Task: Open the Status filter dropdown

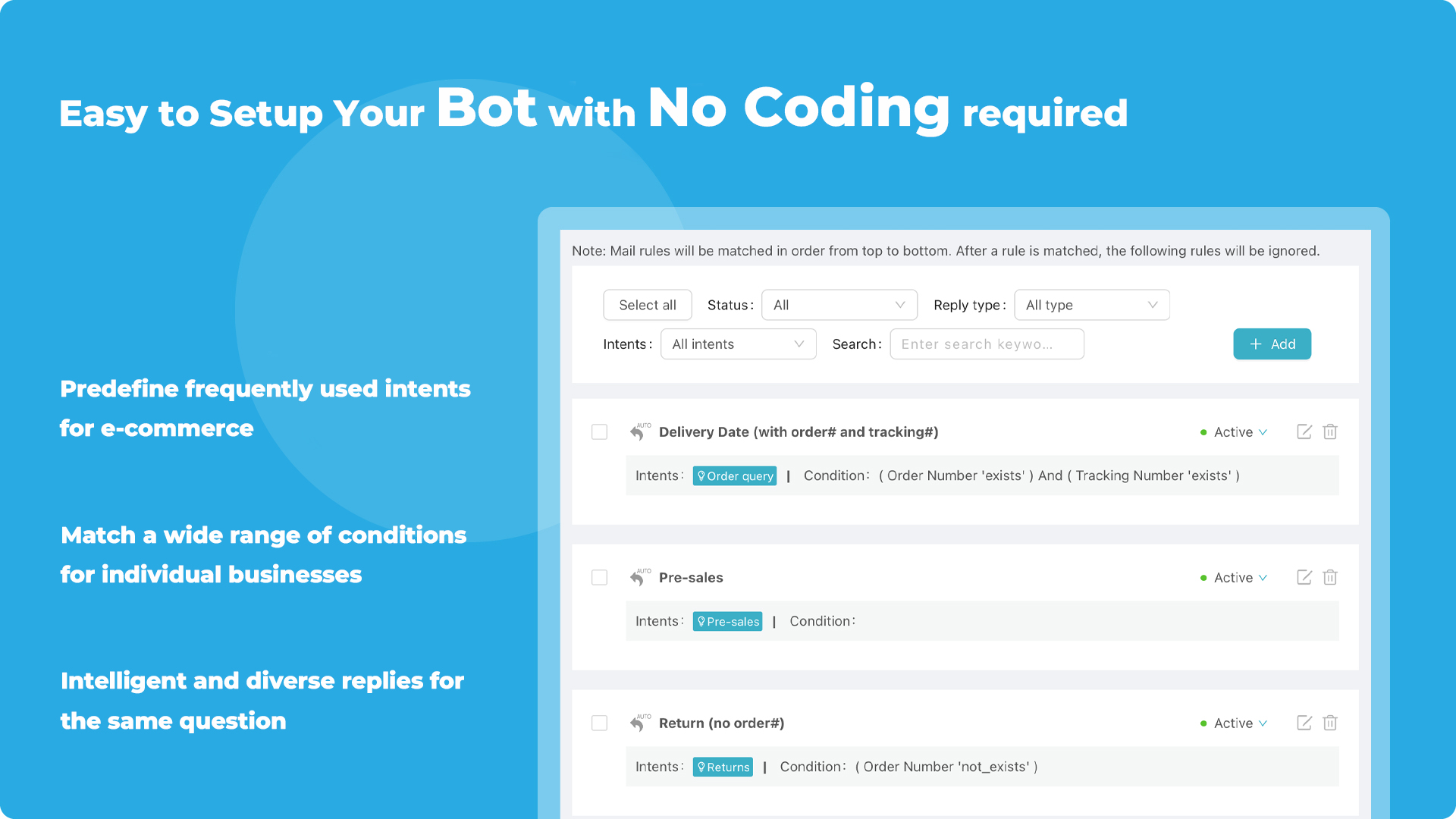Action: [839, 305]
